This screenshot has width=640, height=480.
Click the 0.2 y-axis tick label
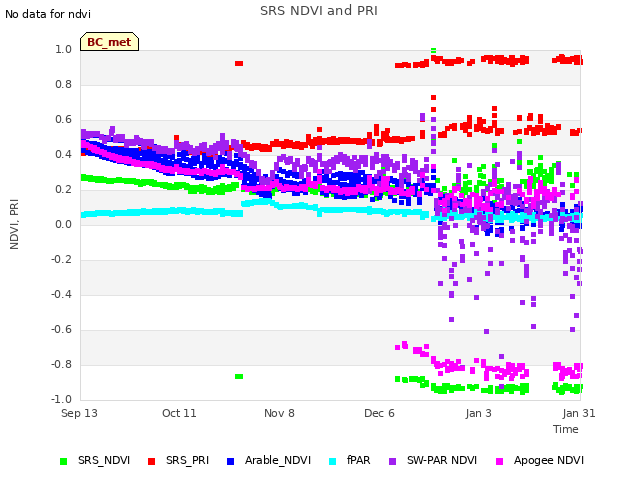pos(64,189)
